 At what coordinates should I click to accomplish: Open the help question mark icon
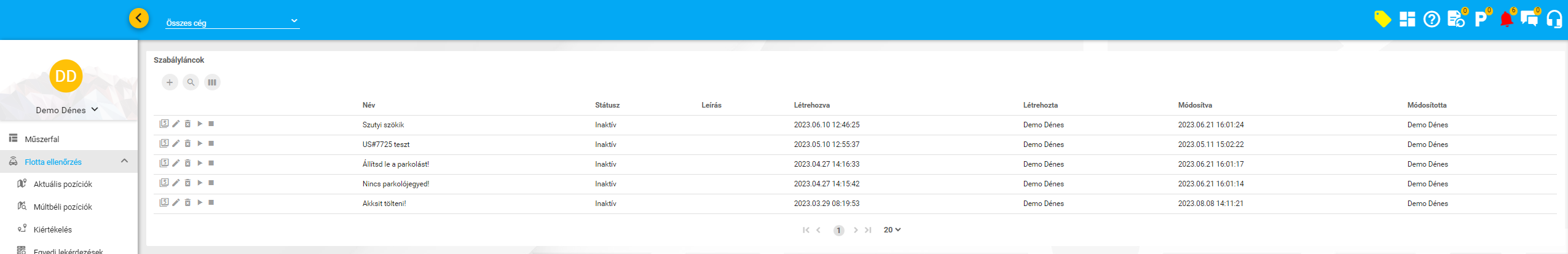click(1432, 20)
